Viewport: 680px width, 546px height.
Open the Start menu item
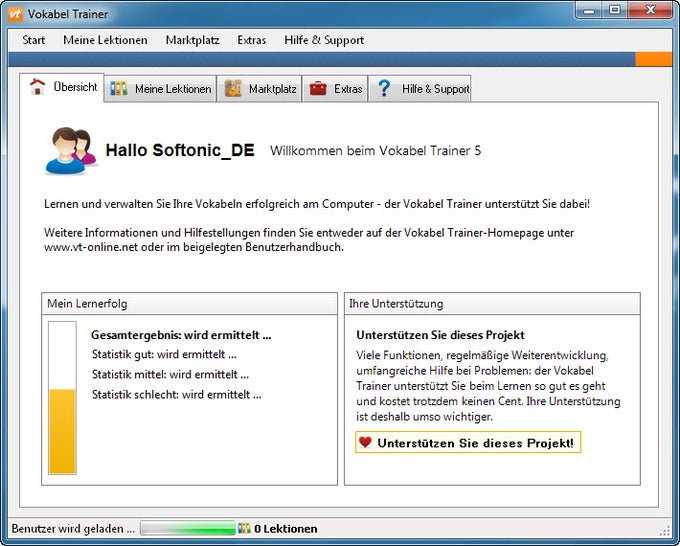(33, 40)
